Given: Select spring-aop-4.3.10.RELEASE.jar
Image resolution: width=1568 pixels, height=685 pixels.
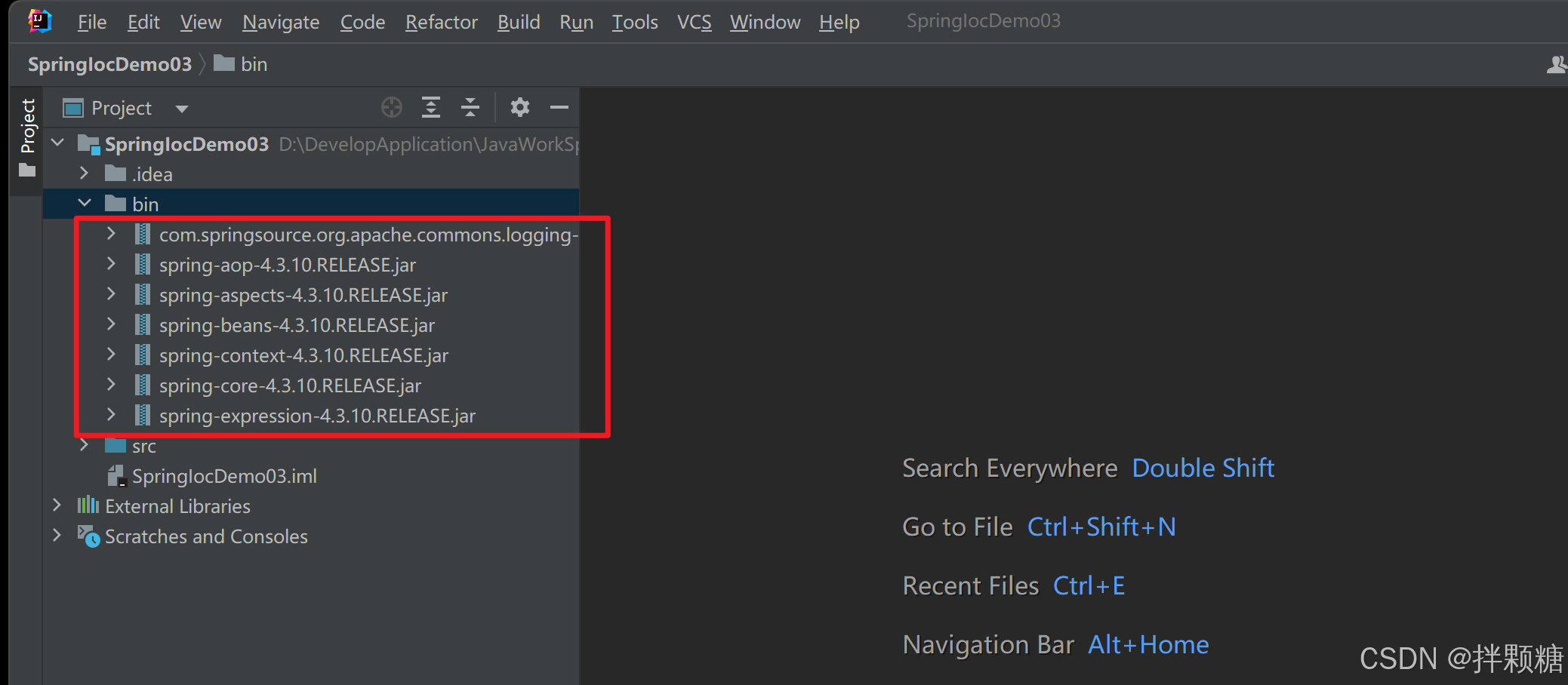Looking at the screenshot, I should tap(311, 264).
